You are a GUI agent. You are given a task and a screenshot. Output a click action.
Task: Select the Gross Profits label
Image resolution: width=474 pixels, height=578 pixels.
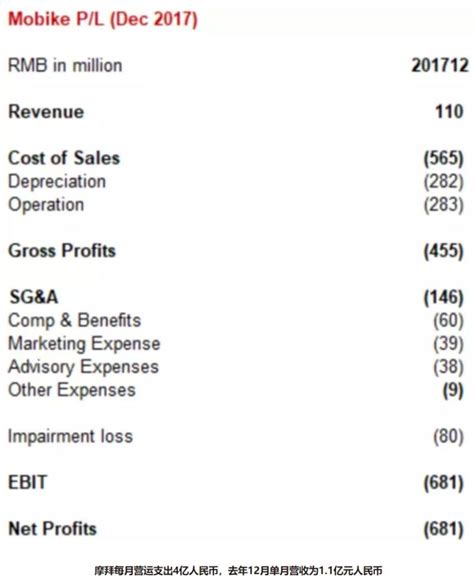click(x=62, y=251)
